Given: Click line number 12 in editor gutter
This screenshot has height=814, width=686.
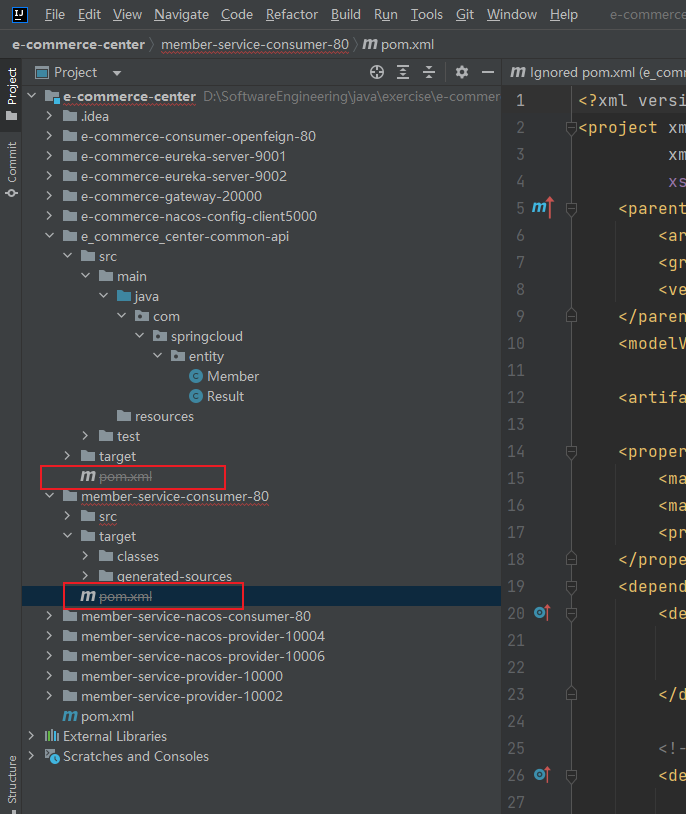Looking at the screenshot, I should click(x=516, y=398).
